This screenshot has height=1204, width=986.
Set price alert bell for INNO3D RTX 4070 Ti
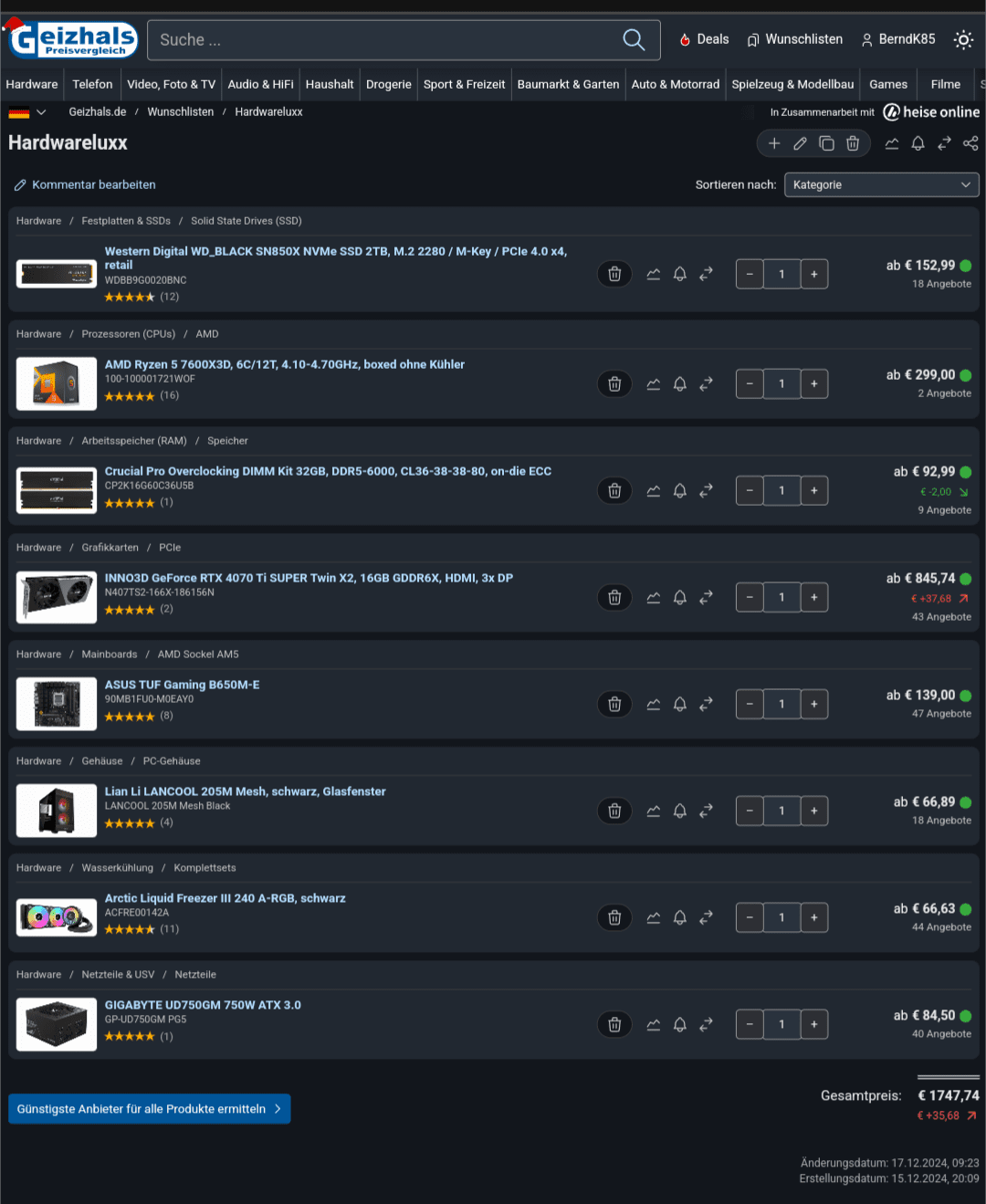[680, 597]
